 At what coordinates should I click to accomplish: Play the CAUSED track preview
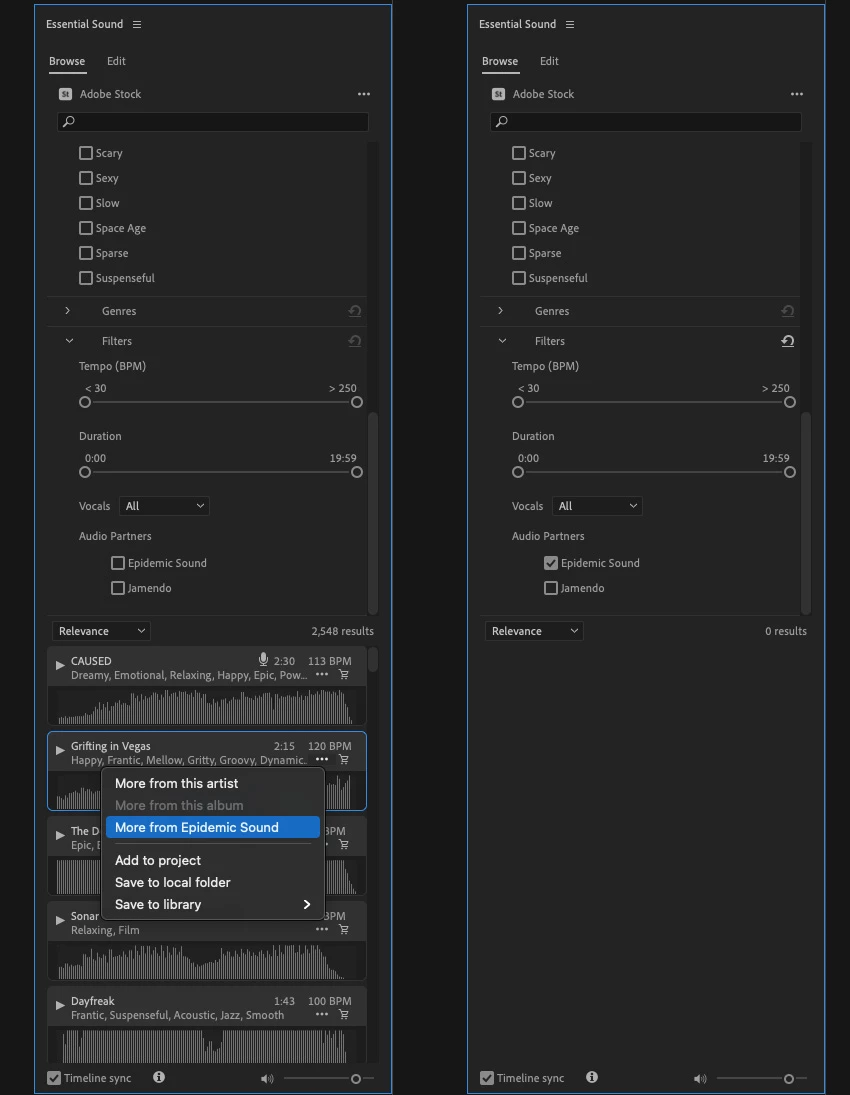[x=60, y=666]
